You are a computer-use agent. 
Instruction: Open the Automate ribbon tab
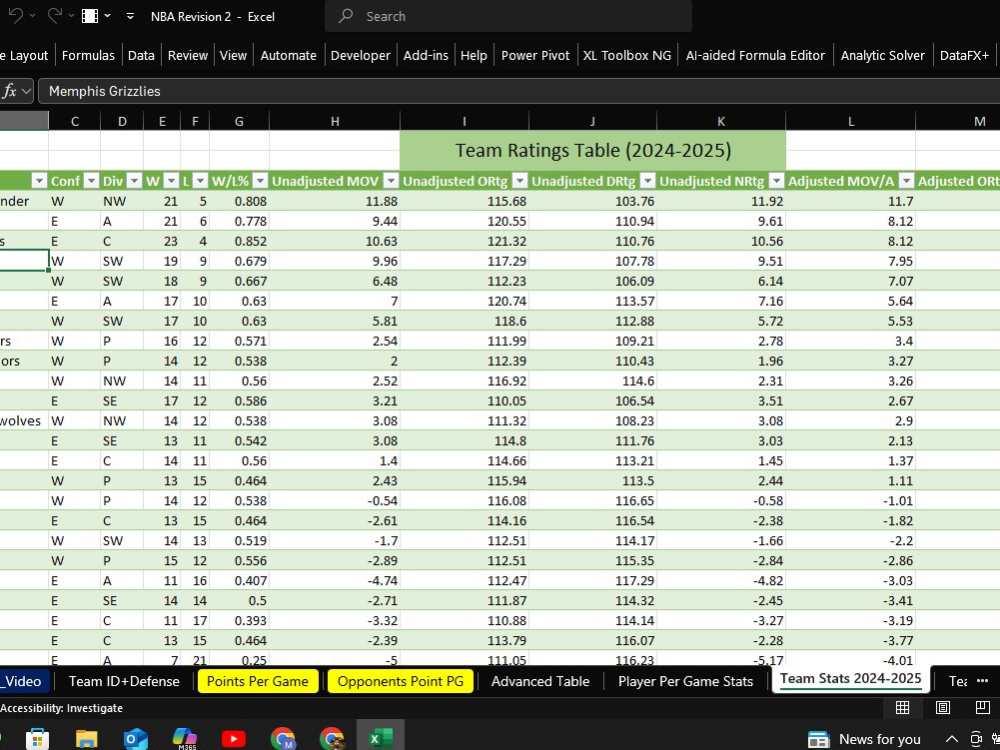(288, 55)
